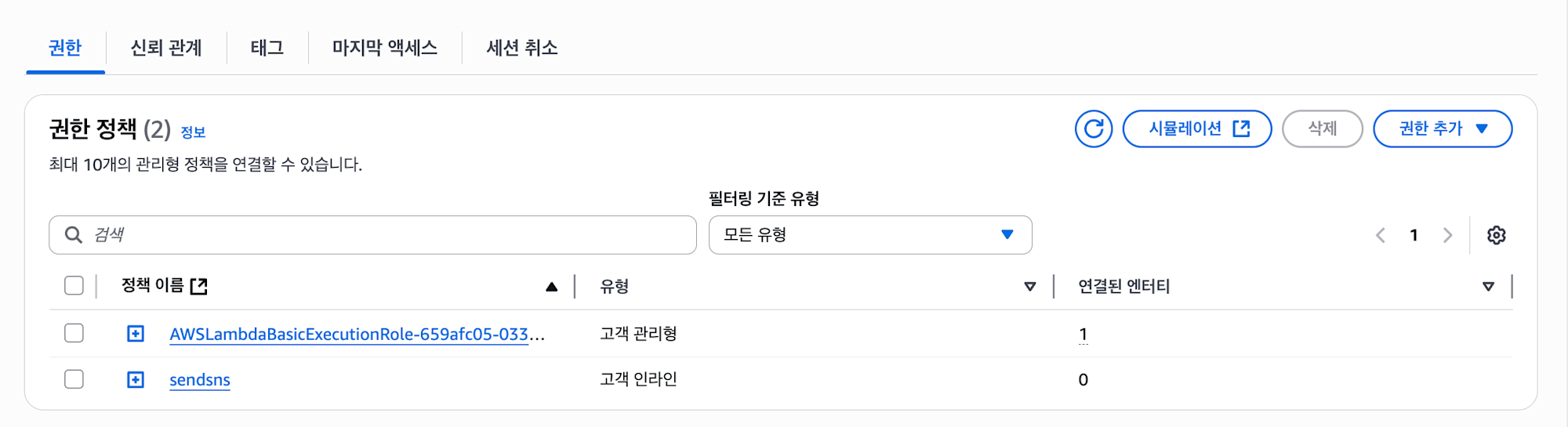Sort by 연결된 엔터티 column arrow

(1488, 287)
